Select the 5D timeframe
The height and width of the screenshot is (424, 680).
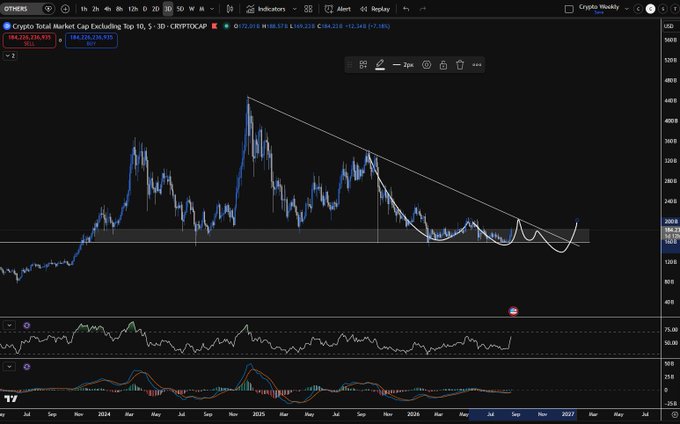pos(180,9)
